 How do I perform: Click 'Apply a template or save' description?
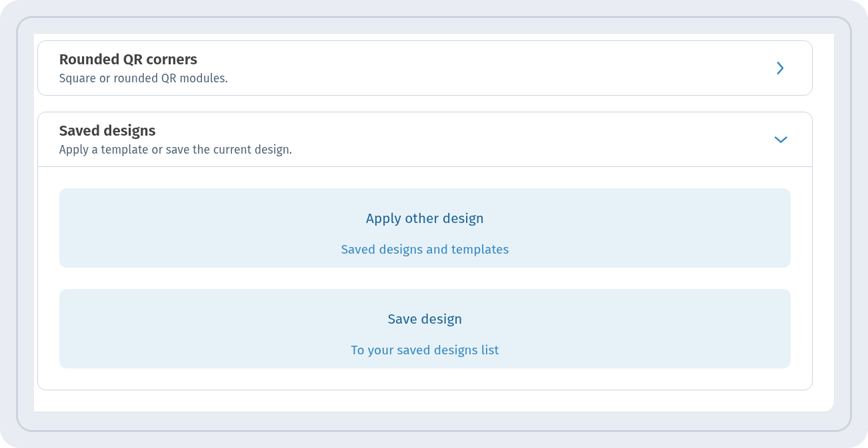tap(175, 150)
